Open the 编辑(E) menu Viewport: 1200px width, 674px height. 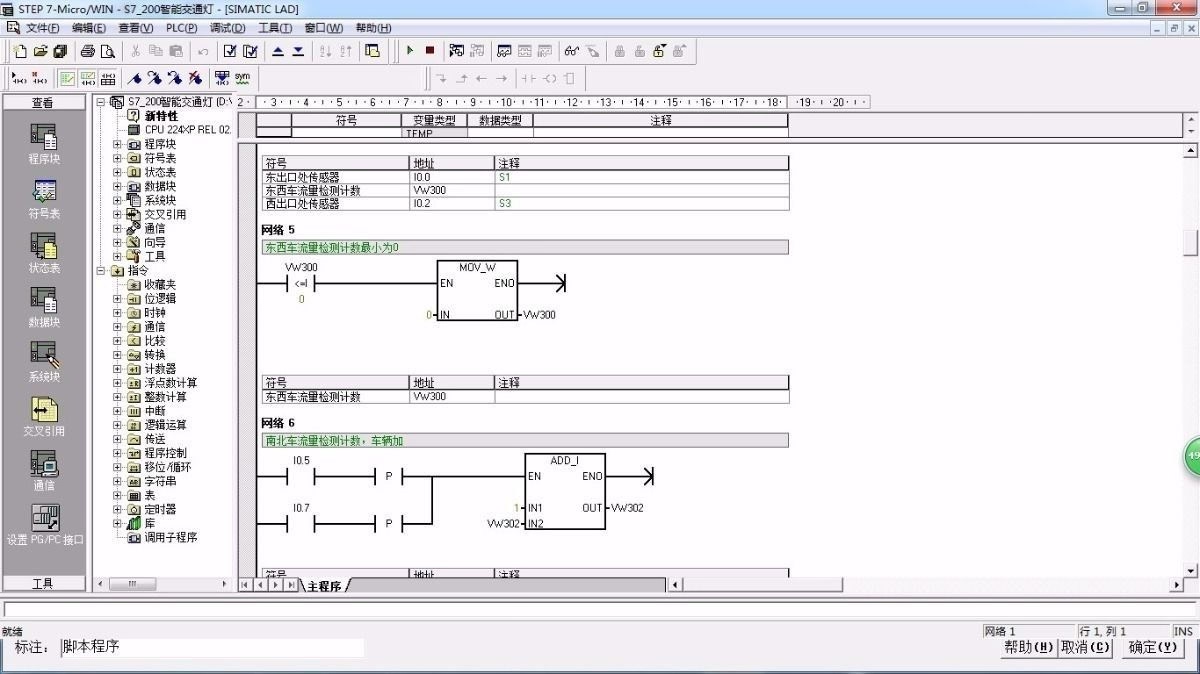(89, 28)
